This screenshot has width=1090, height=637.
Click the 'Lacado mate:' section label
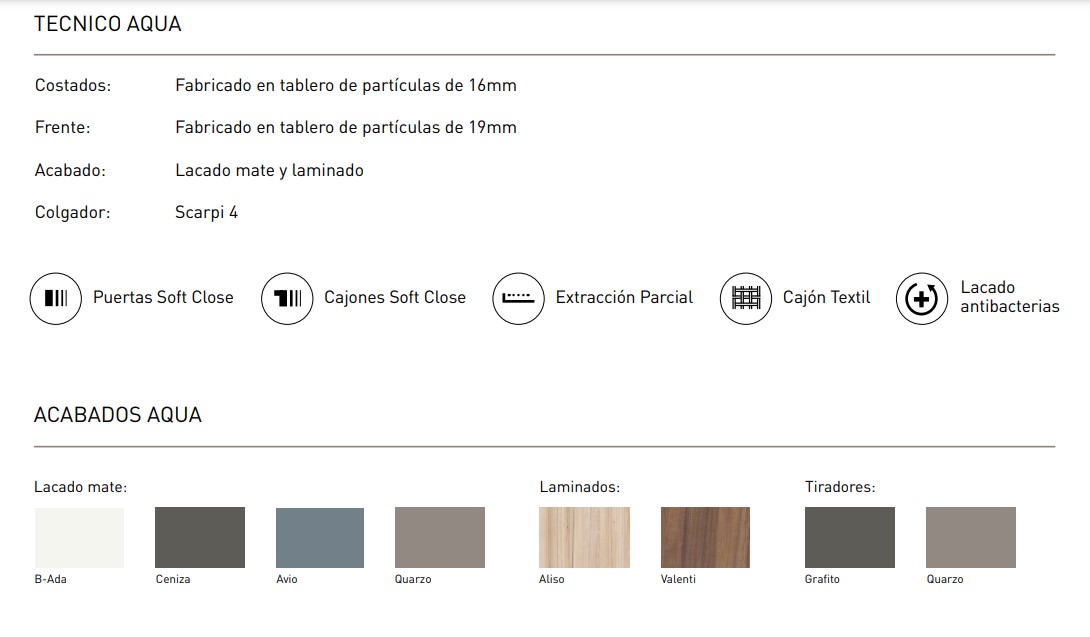[81, 487]
